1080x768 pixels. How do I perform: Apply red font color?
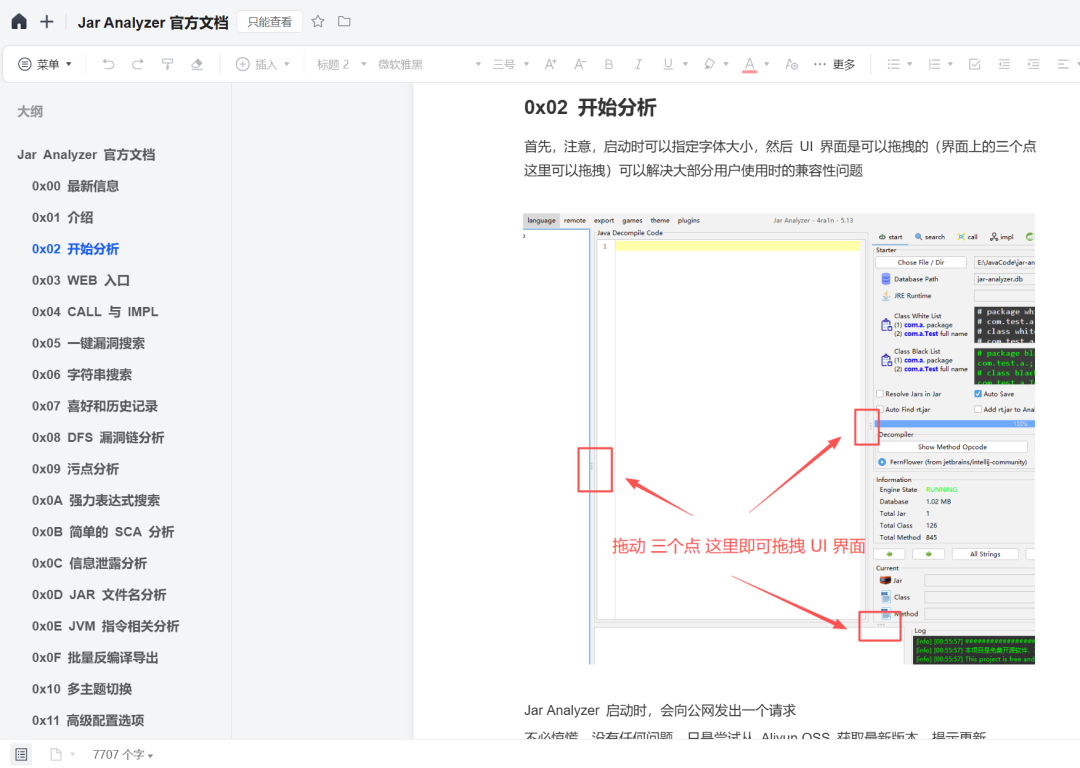coord(749,64)
